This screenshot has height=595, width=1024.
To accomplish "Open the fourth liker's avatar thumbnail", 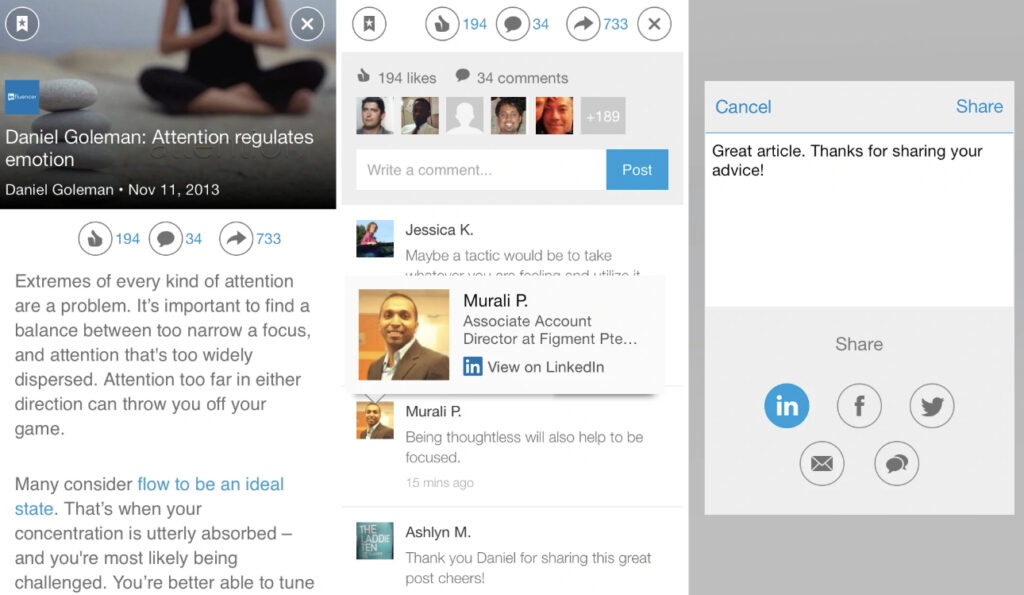I will 509,116.
